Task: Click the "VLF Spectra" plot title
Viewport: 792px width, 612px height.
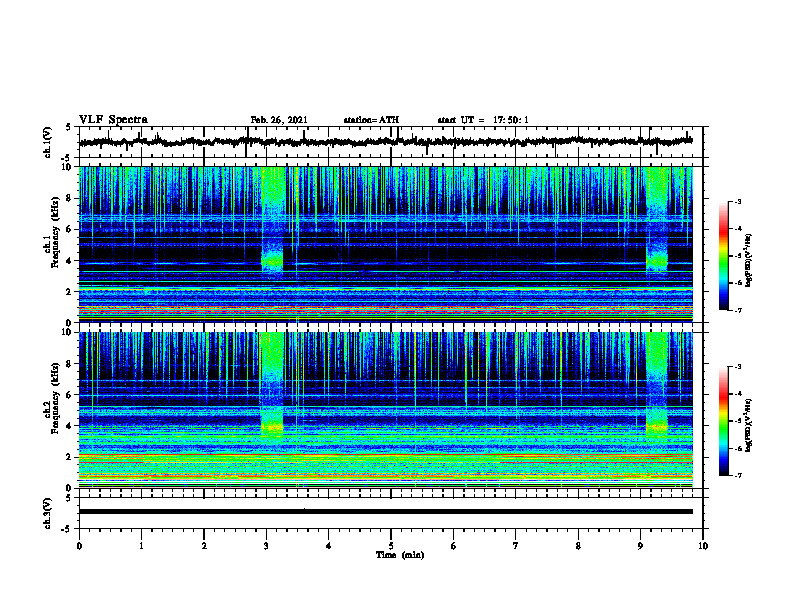Action: point(113,120)
